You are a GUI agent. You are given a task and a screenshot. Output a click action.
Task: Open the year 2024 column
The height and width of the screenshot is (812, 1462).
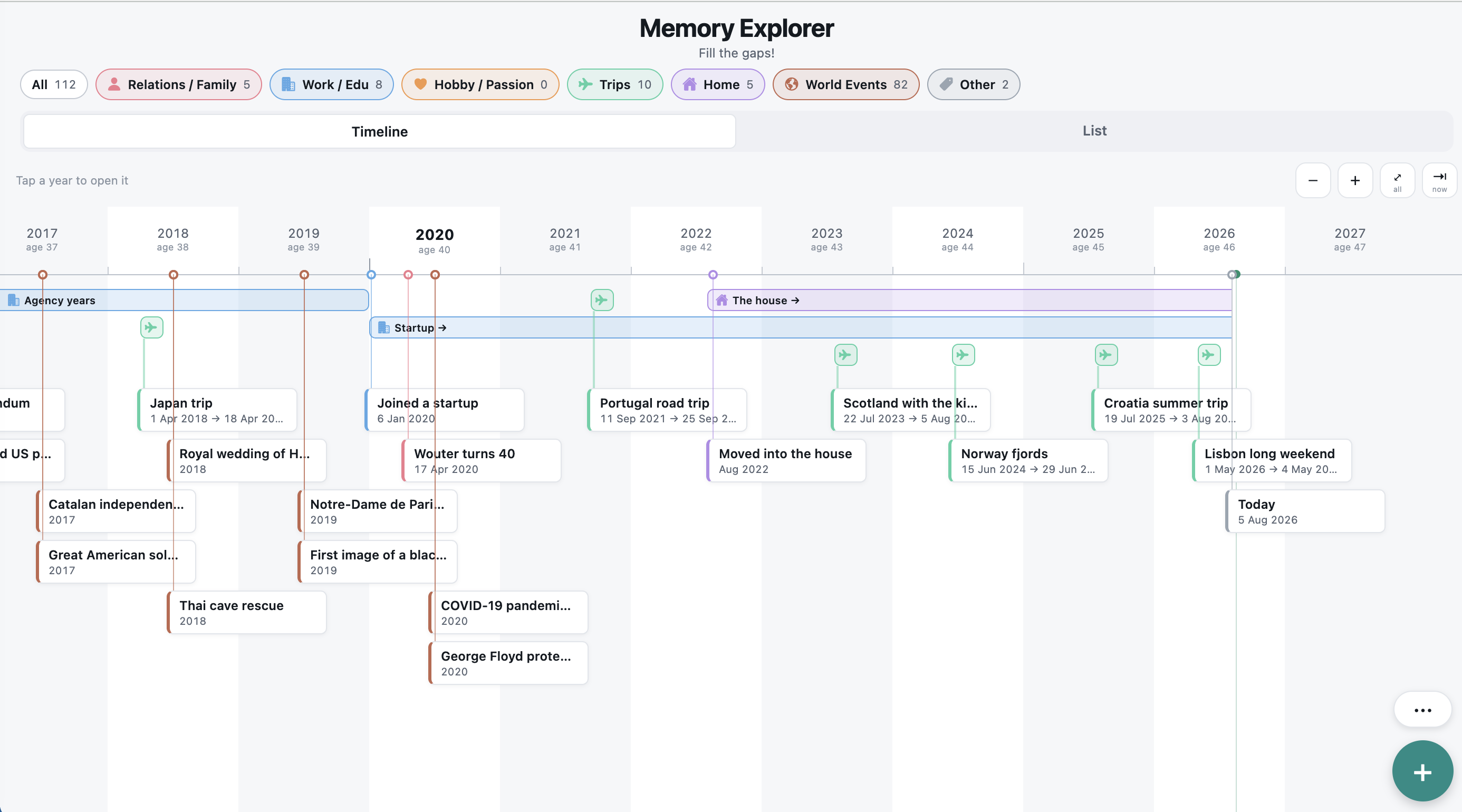957,239
